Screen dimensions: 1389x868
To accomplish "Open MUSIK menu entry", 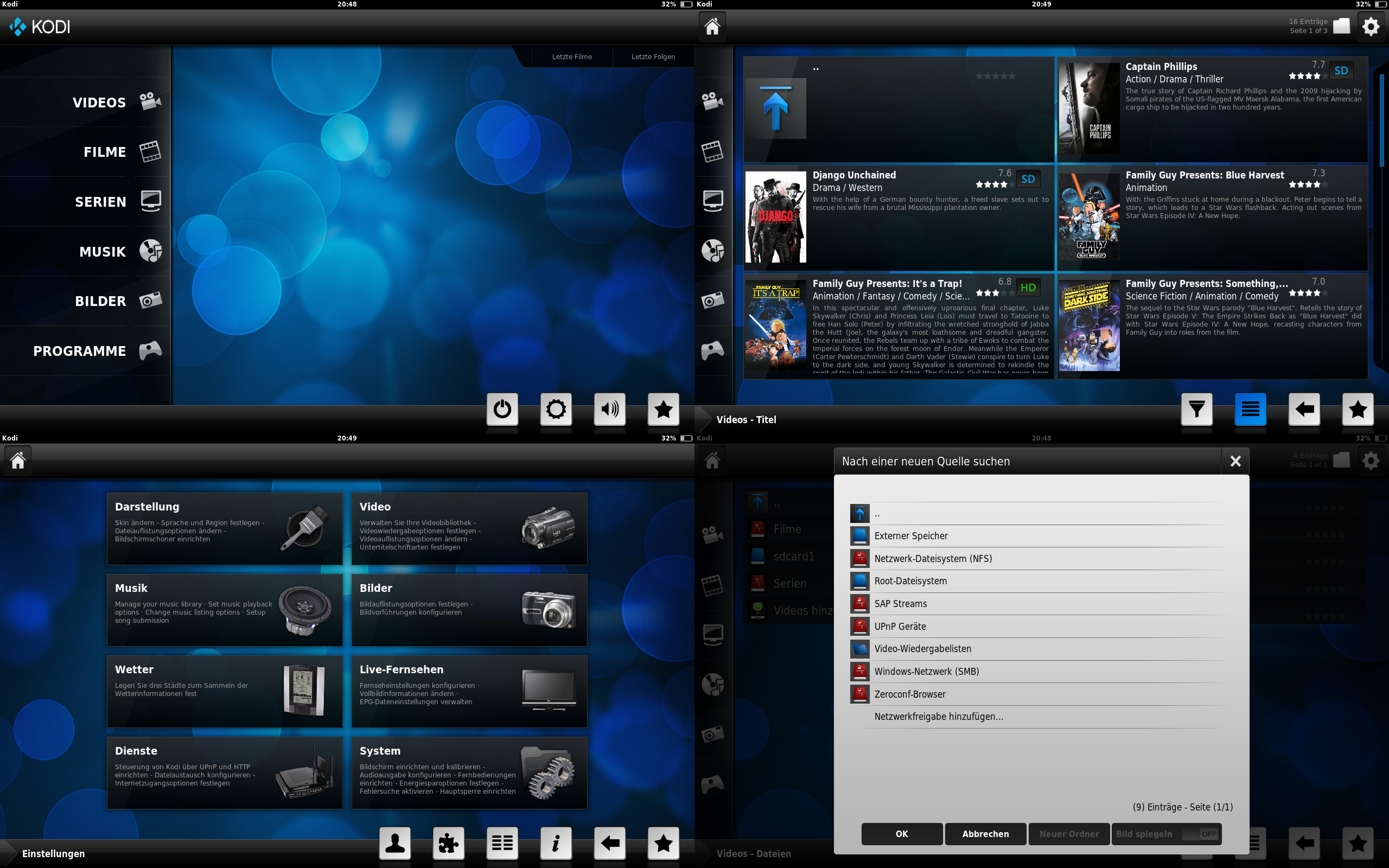I will point(85,251).
